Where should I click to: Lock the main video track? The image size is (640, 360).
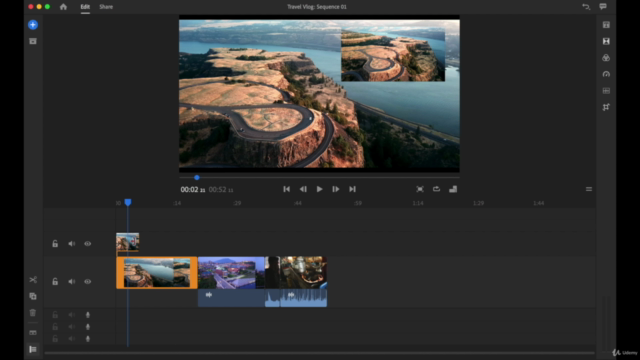pos(55,282)
